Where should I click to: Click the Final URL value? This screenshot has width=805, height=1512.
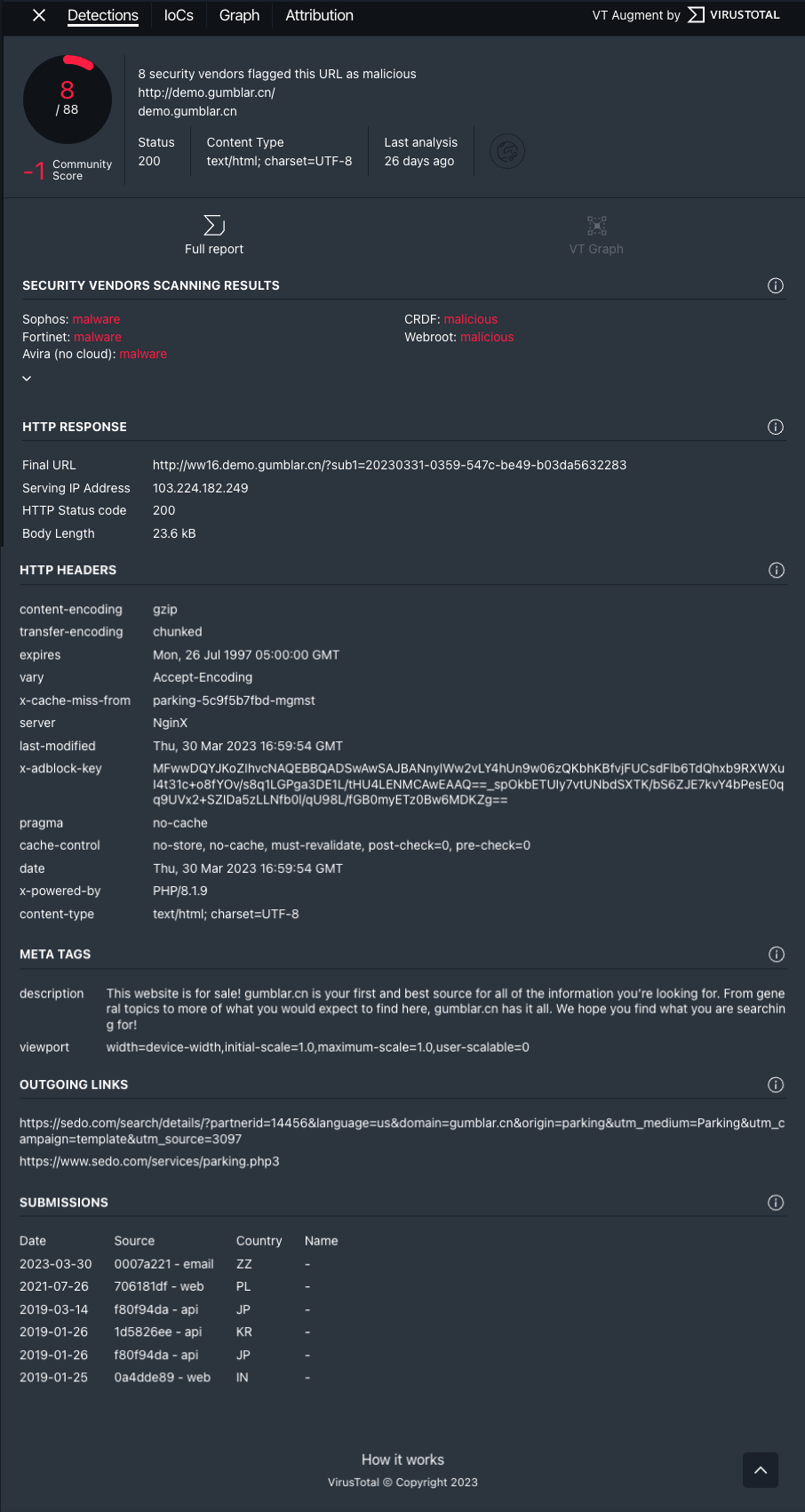pos(389,465)
